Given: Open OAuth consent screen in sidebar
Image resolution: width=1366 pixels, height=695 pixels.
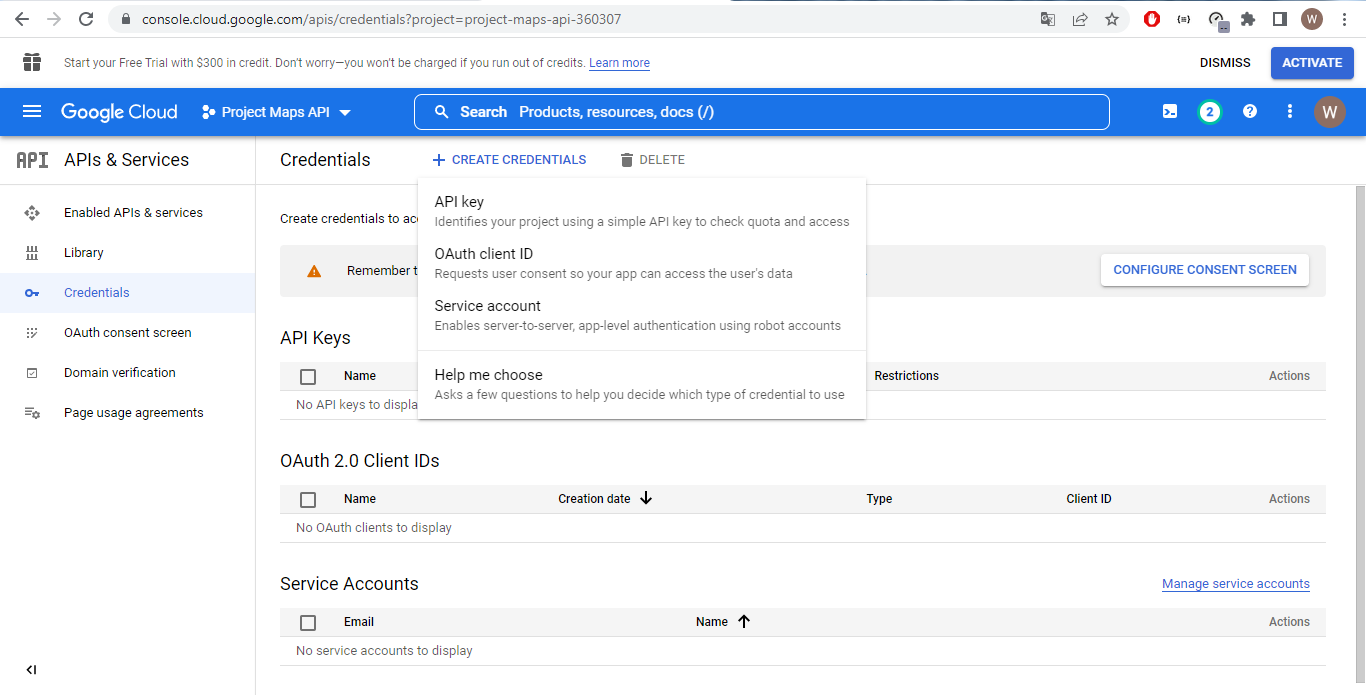Looking at the screenshot, I should pyautogui.click(x=128, y=333).
